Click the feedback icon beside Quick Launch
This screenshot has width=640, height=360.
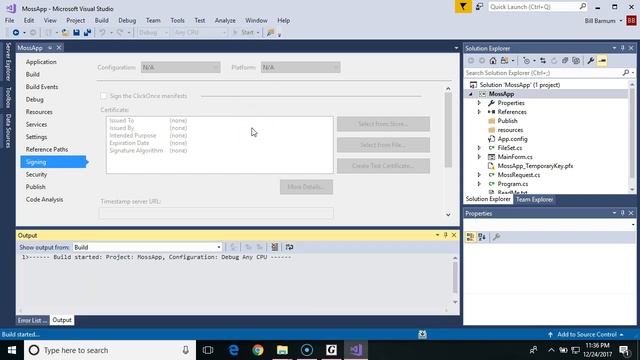pyautogui.click(x=480, y=7)
